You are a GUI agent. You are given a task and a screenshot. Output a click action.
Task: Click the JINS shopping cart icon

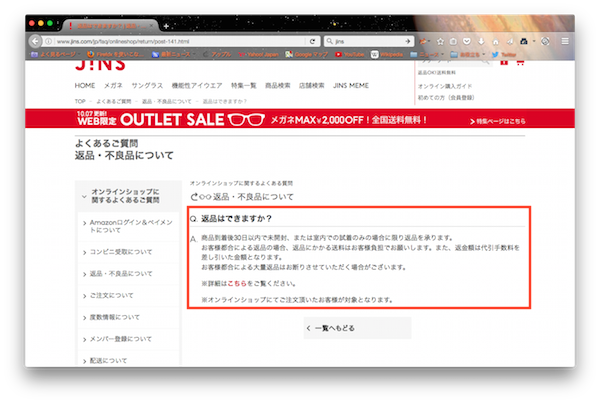tap(520, 62)
